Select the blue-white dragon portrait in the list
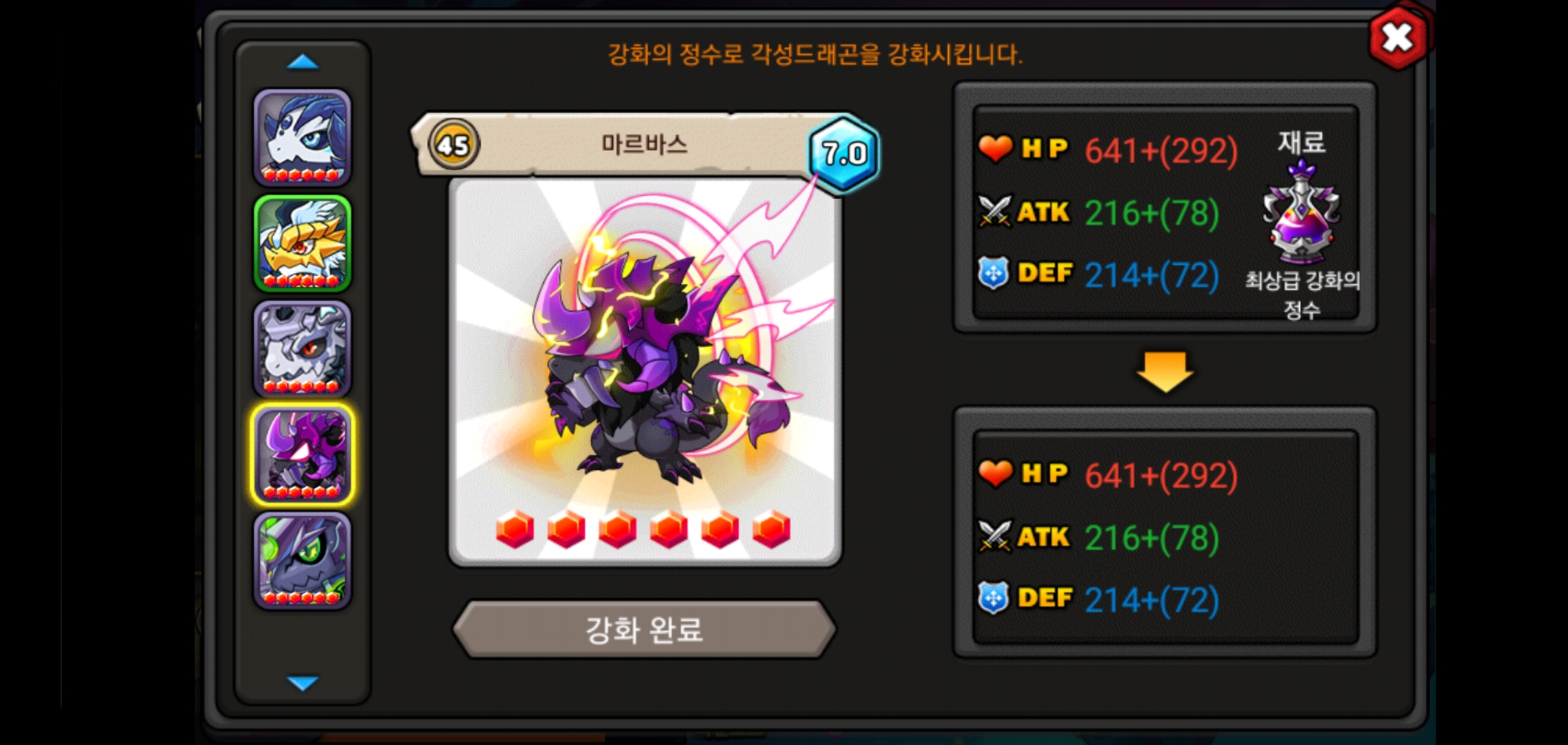This screenshot has width=1568, height=745. (x=303, y=137)
